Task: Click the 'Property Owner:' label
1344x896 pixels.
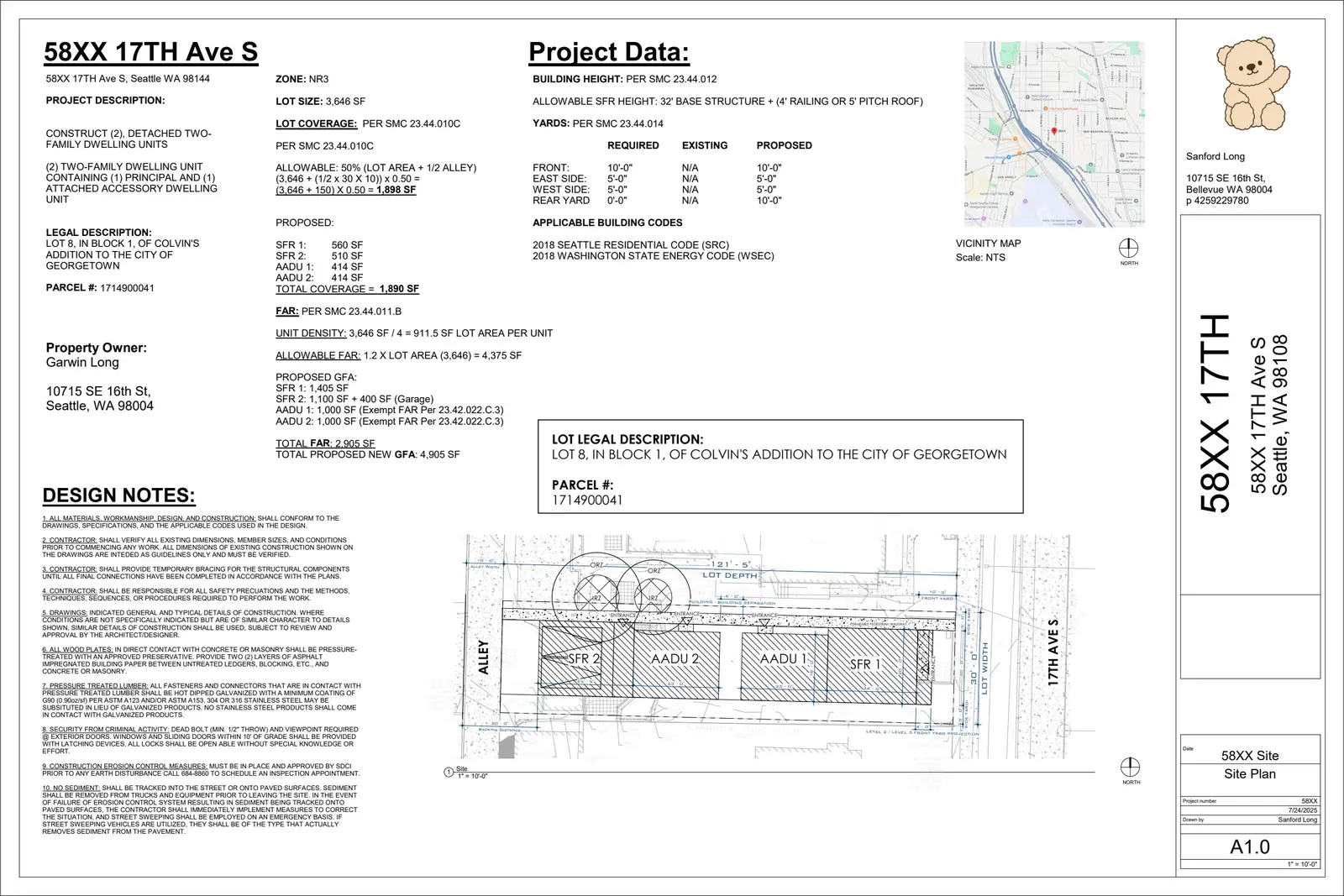Action: tap(96, 348)
